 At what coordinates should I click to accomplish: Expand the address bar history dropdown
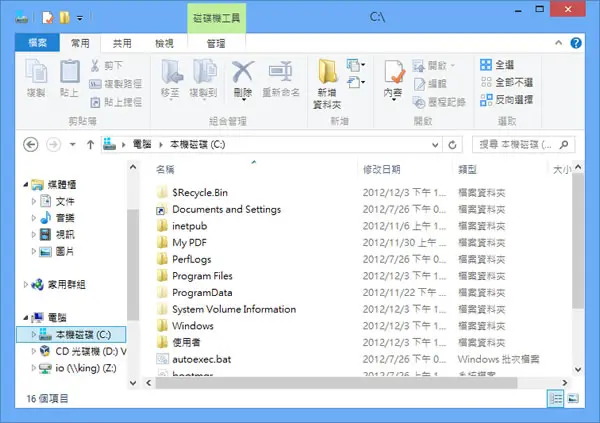click(435, 145)
